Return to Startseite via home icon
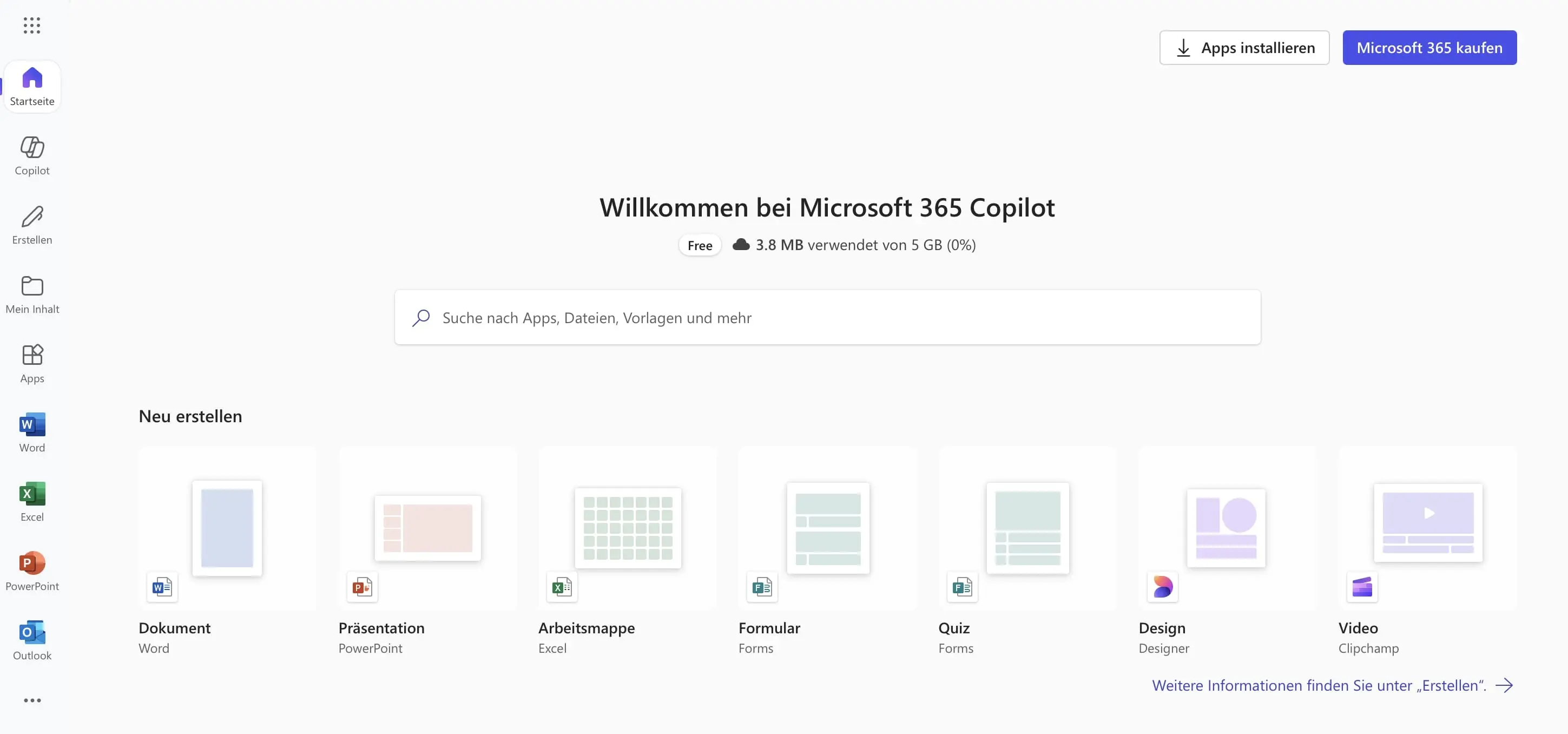 pos(31,86)
